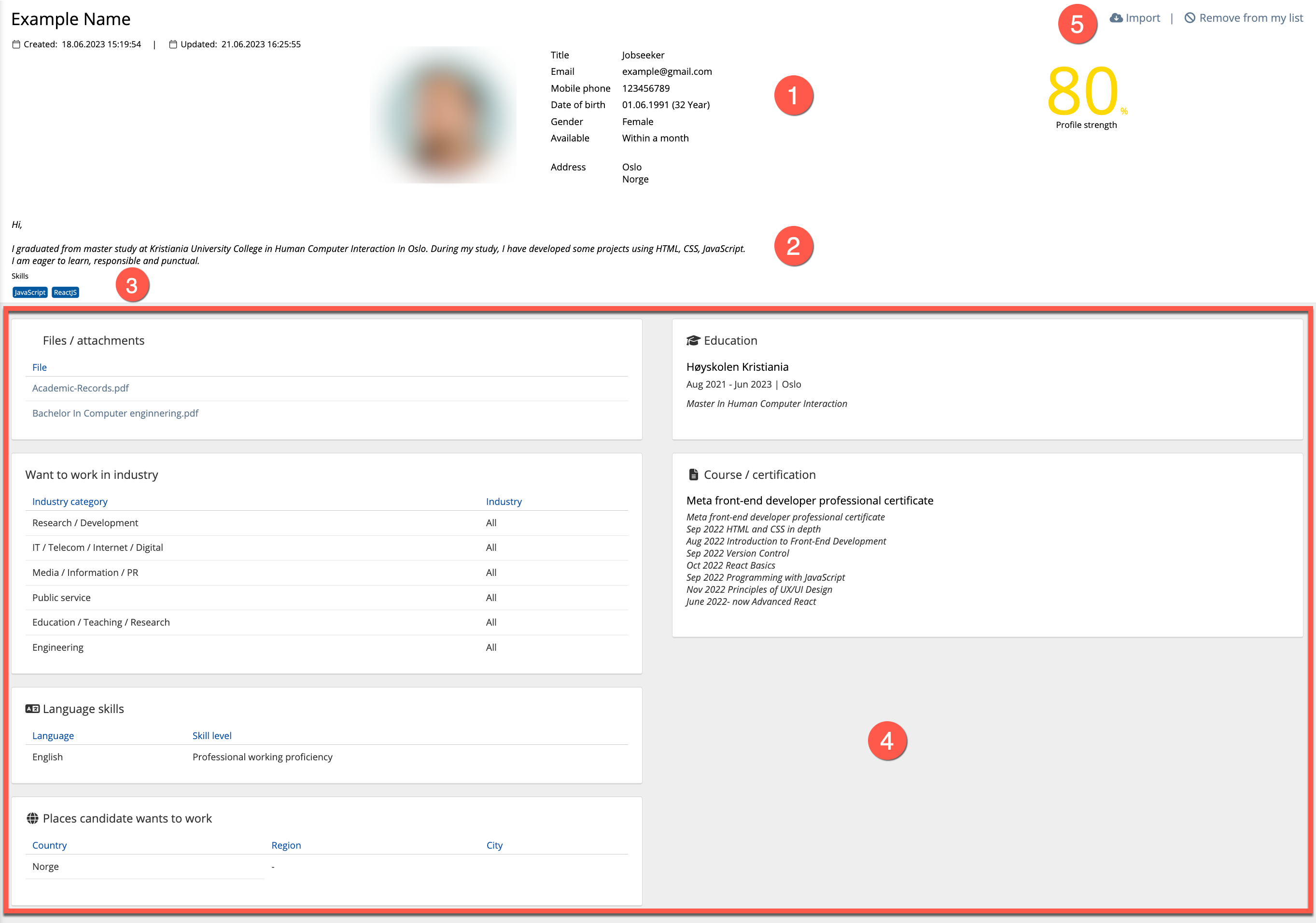
Task: Sort by the File column header
Action: [x=40, y=367]
